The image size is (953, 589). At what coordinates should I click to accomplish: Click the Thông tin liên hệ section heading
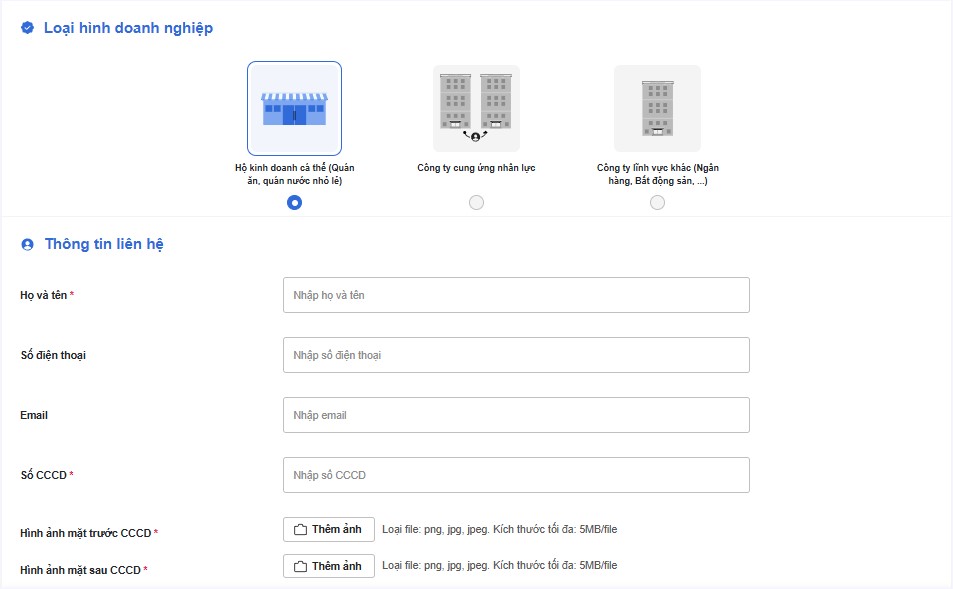click(x=104, y=244)
